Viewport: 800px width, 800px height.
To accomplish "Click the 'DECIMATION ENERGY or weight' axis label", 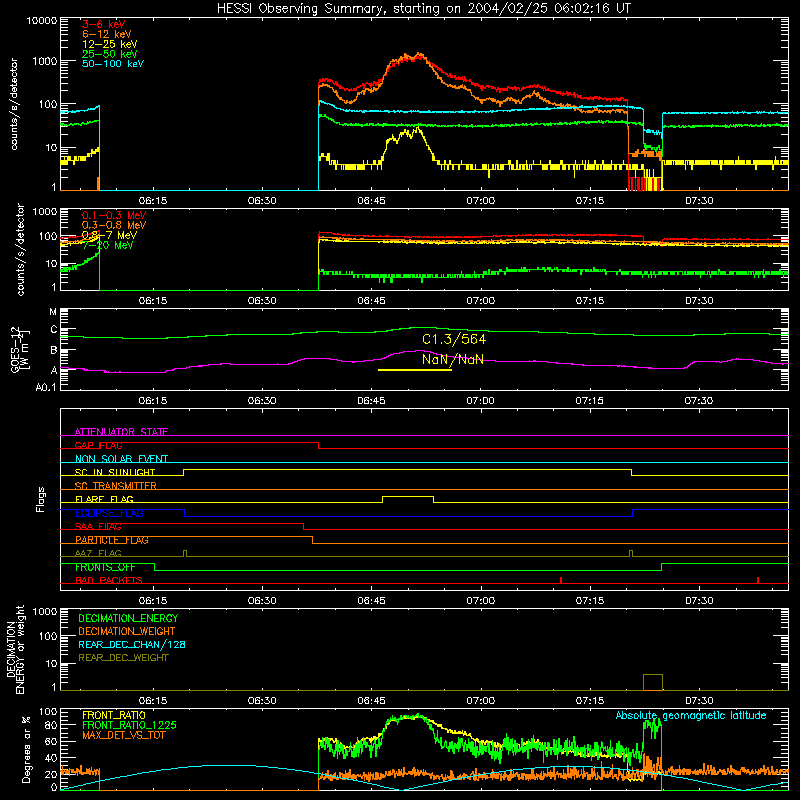I will tap(15, 649).
